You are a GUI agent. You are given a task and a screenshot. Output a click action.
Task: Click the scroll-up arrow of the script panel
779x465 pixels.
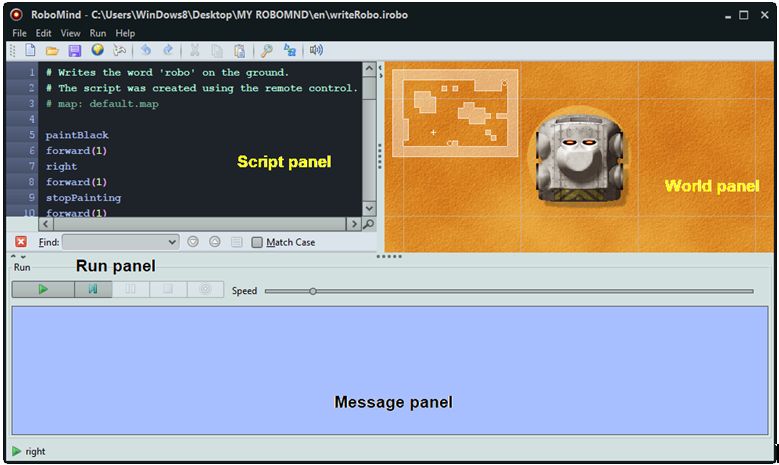tap(369, 69)
